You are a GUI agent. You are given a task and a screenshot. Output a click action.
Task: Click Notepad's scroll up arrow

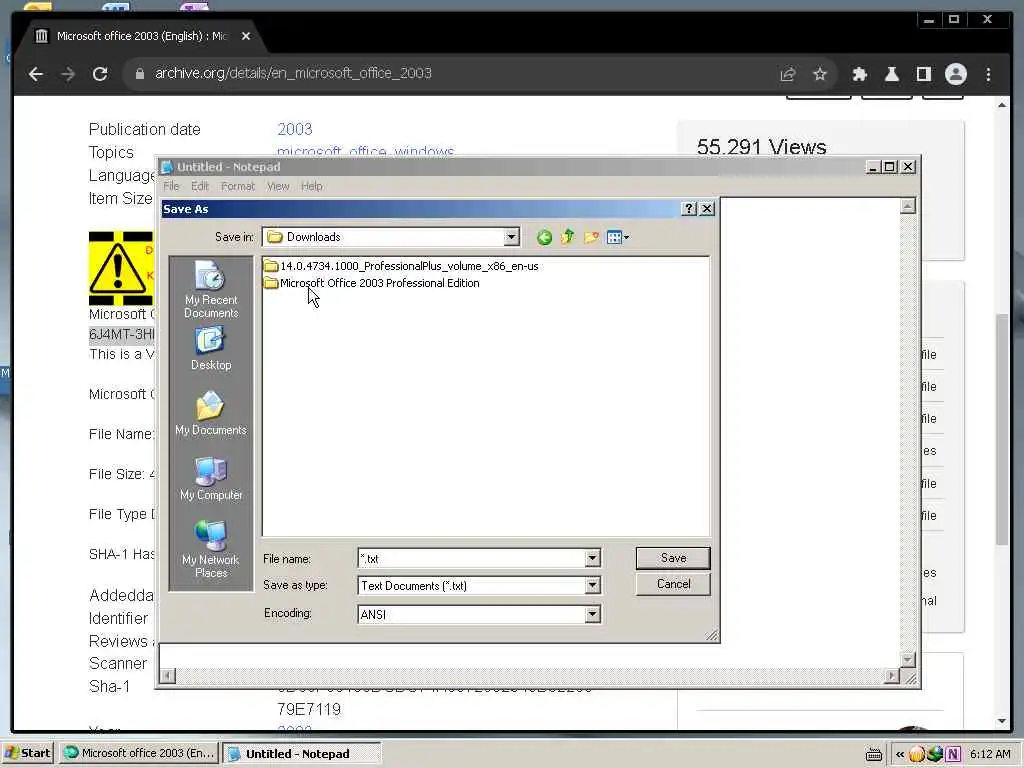[x=907, y=206]
